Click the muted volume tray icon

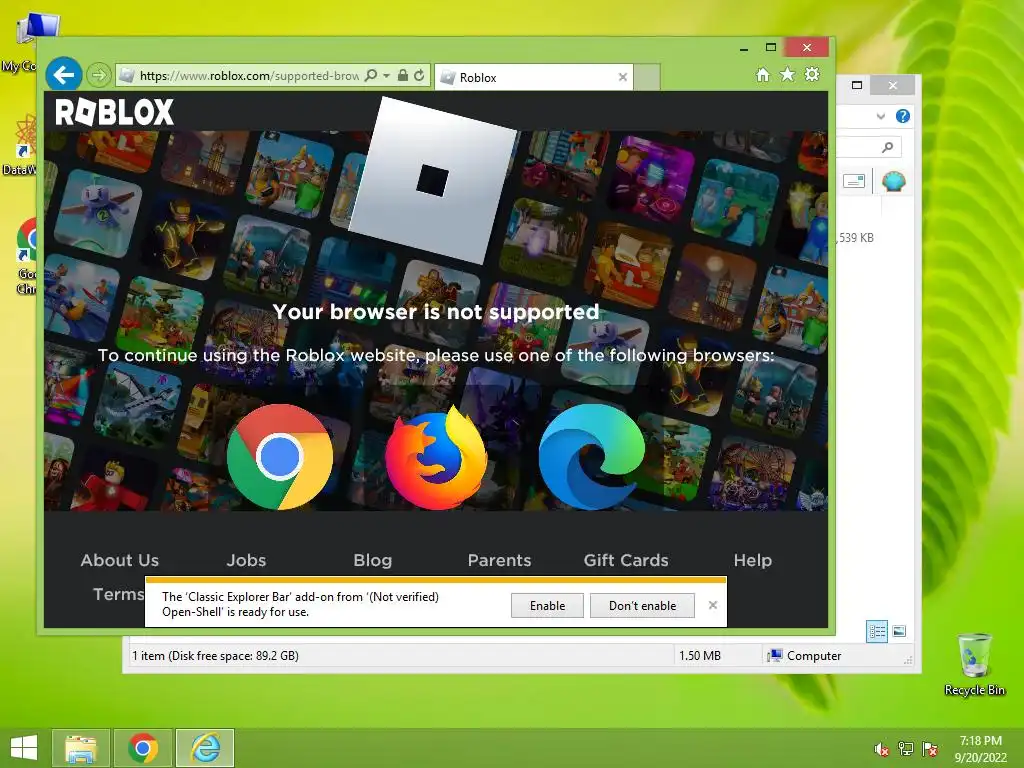pos(881,749)
